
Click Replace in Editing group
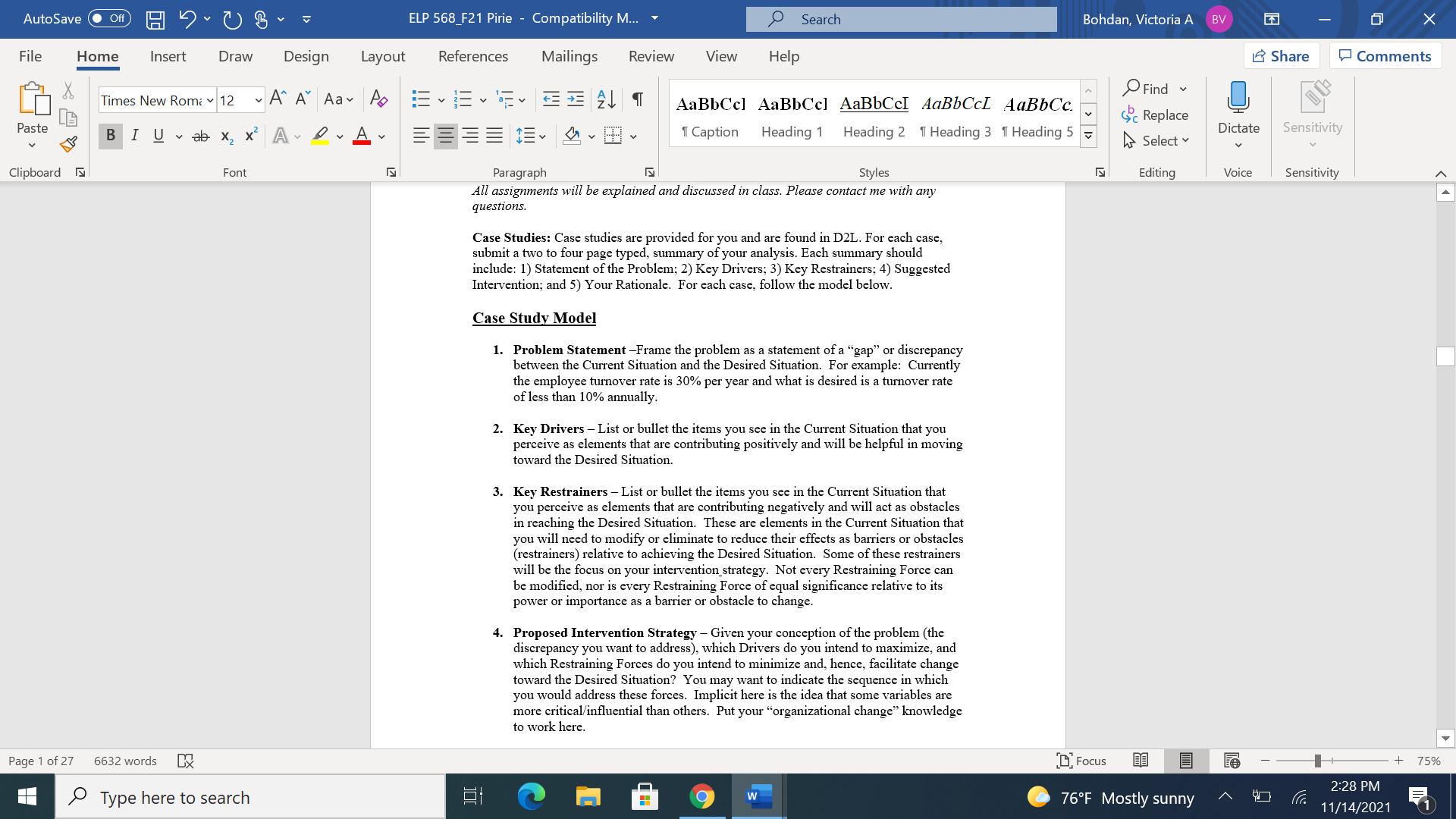click(x=1155, y=115)
